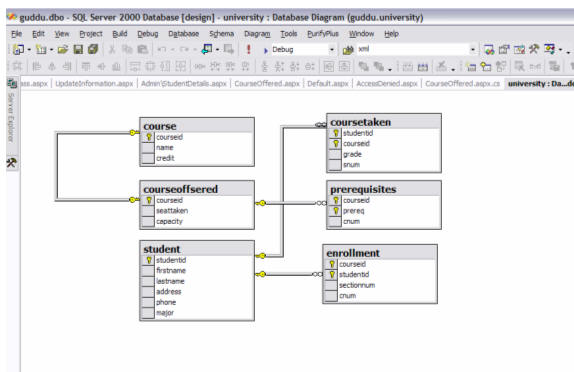The width and height of the screenshot is (574, 372).
Task: Switch to CourseOffered.aspx.cs tab
Action: pos(463,83)
